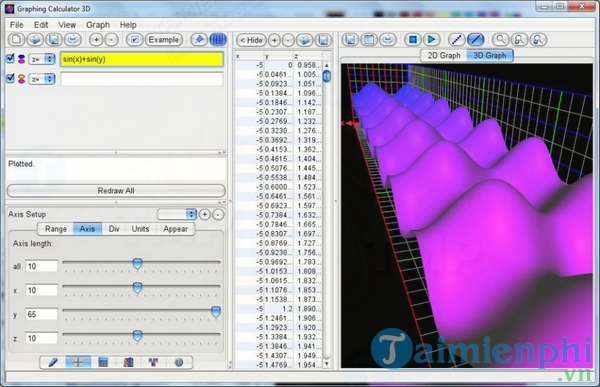Open the pencil equations panel icon at bottom
Viewport: 600px width, 387px height.
[x=53, y=362]
